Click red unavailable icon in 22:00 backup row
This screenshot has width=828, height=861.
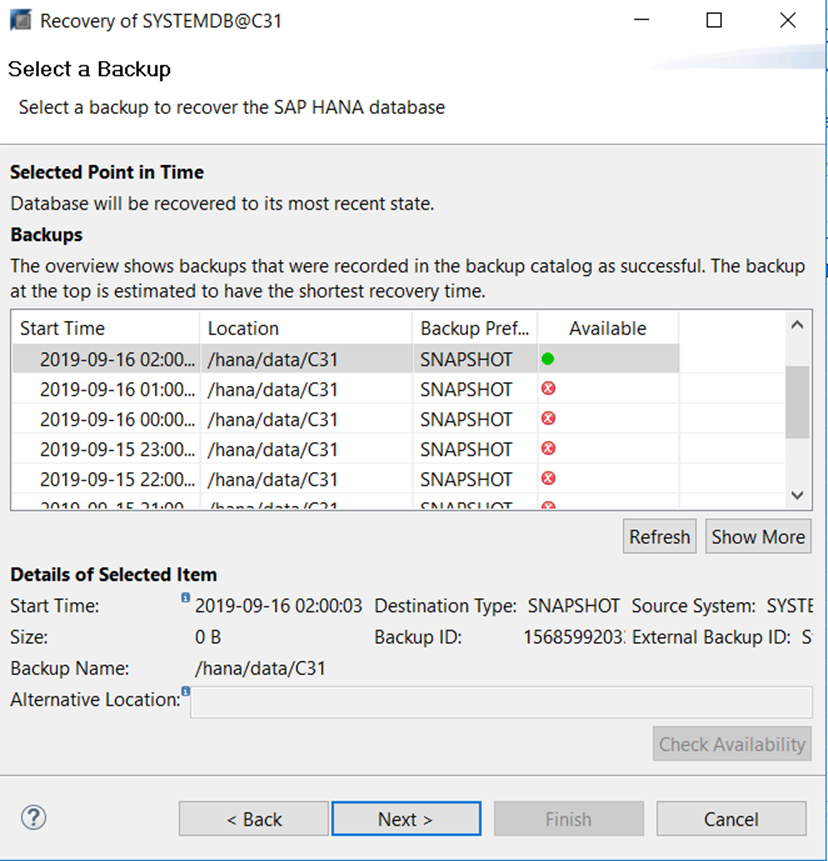[x=548, y=478]
